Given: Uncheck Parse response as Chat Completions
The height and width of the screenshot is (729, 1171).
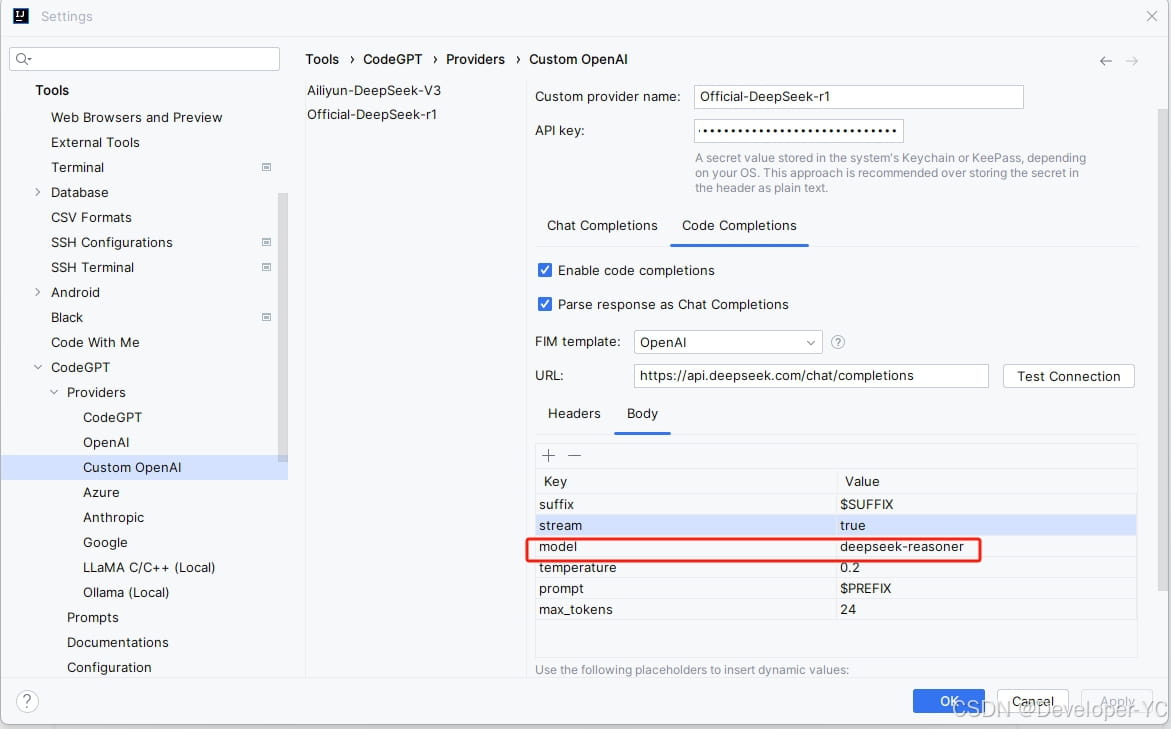Looking at the screenshot, I should pos(545,304).
